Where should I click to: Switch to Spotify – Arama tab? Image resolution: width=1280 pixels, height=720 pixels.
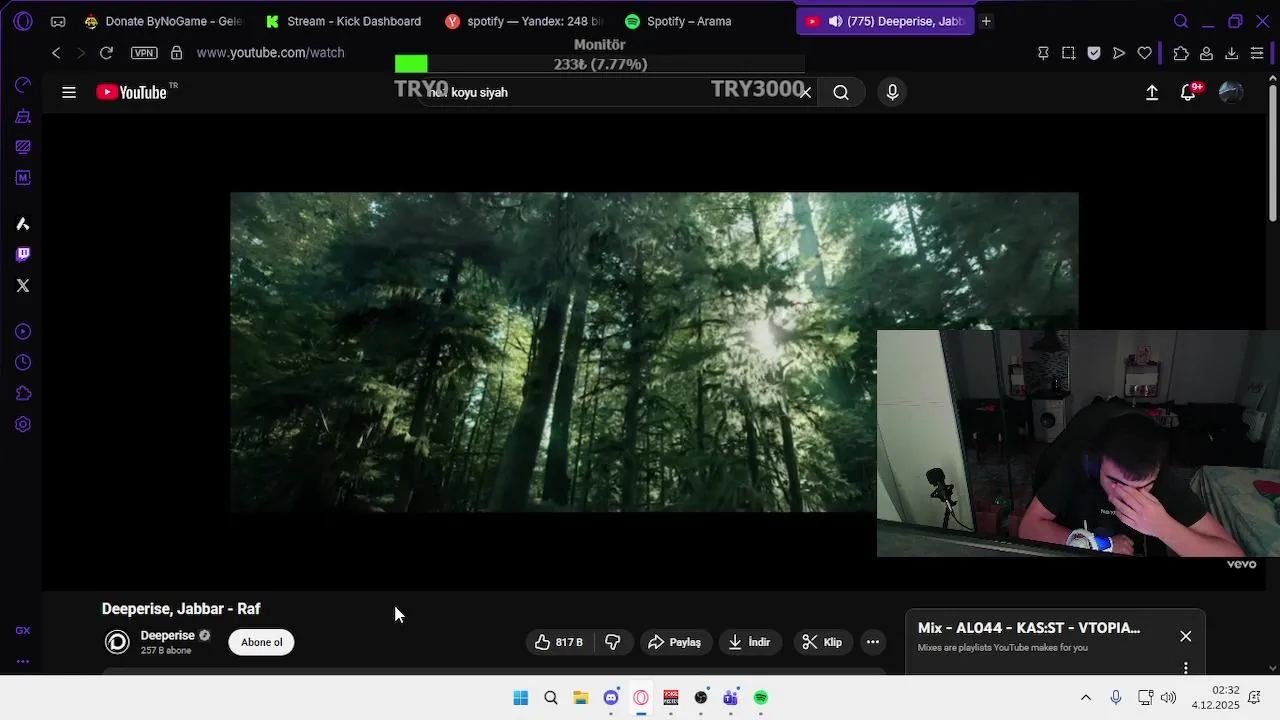click(704, 21)
